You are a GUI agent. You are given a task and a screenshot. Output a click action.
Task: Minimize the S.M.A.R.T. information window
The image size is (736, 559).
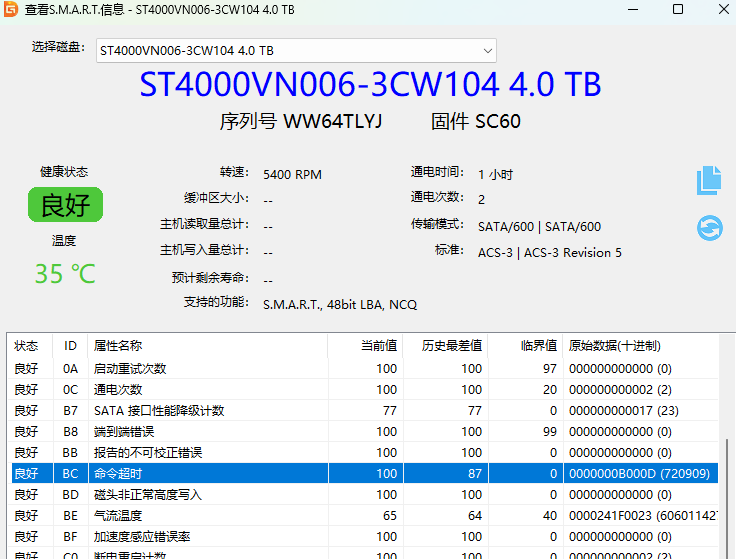click(x=633, y=9)
